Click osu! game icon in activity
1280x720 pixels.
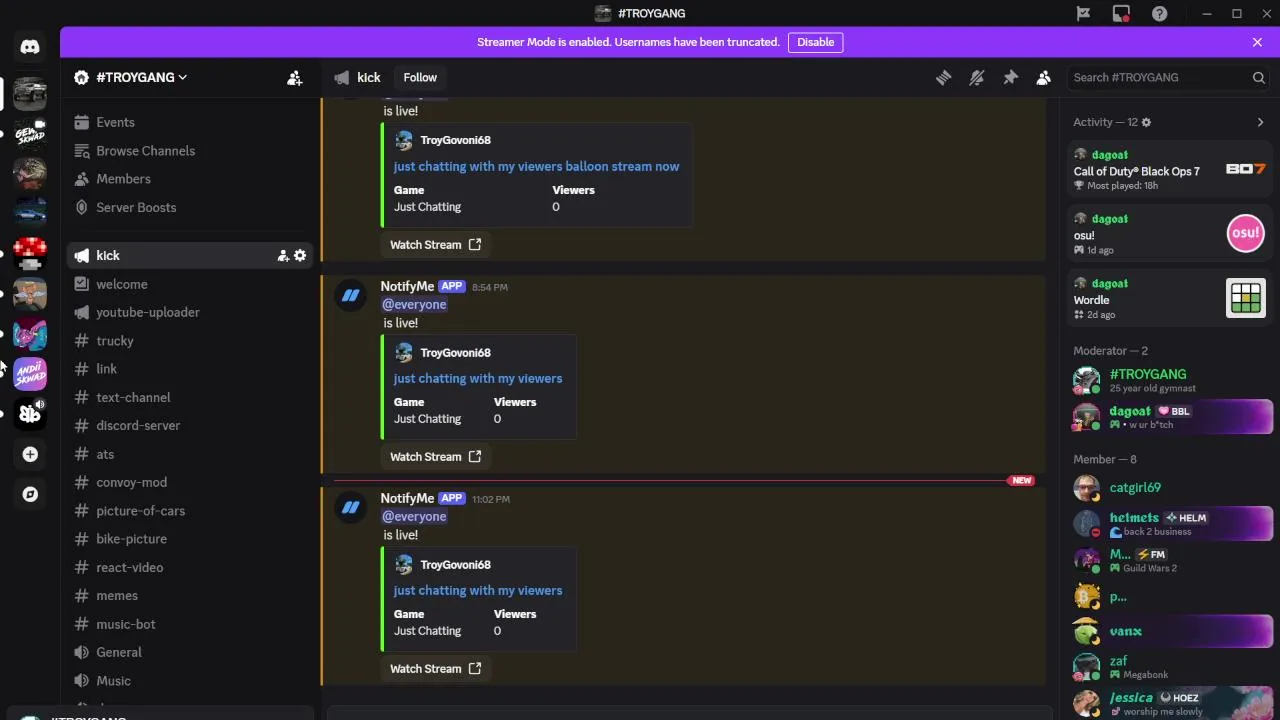point(1245,233)
